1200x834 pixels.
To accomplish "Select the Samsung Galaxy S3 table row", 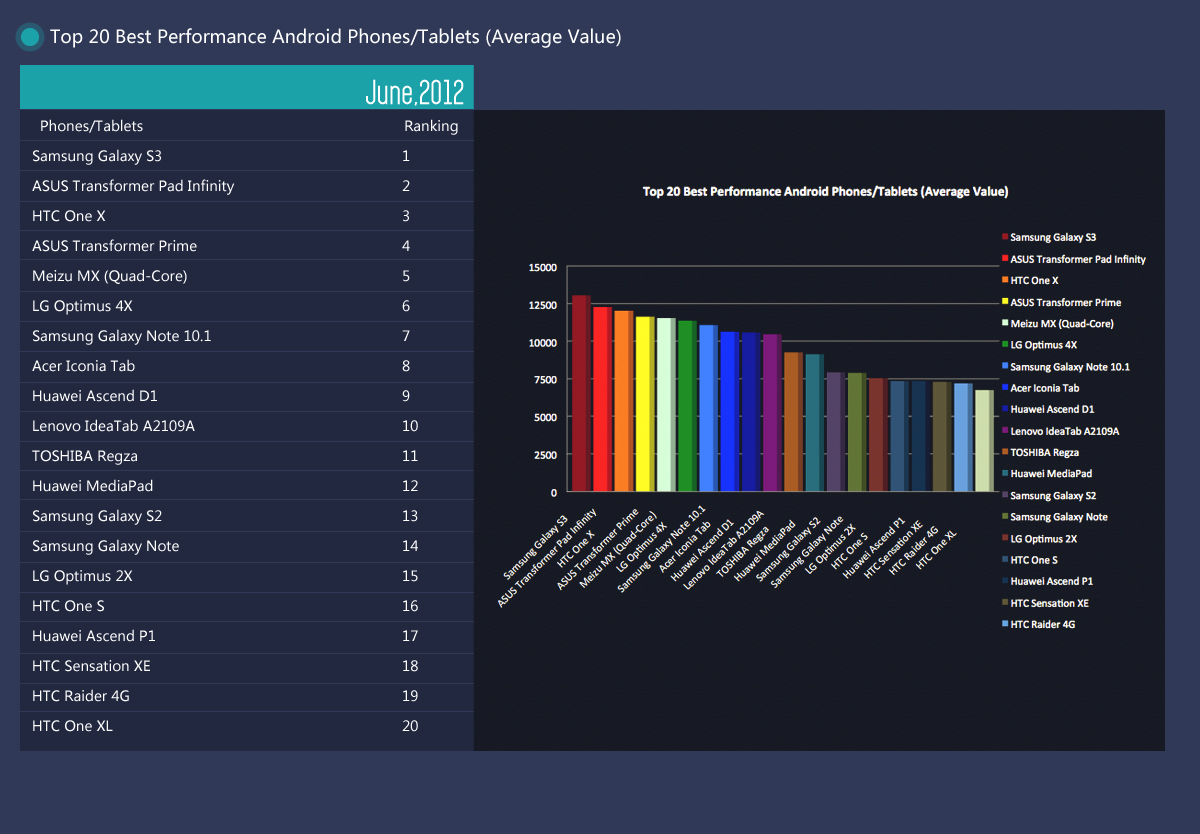I will pos(246,156).
